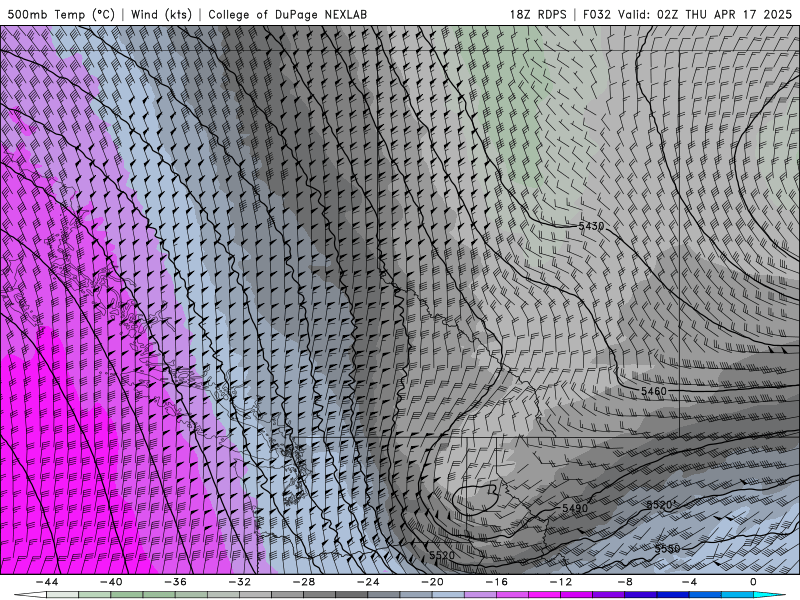
Task: Click the -28 colorbar label
Action: (304, 582)
